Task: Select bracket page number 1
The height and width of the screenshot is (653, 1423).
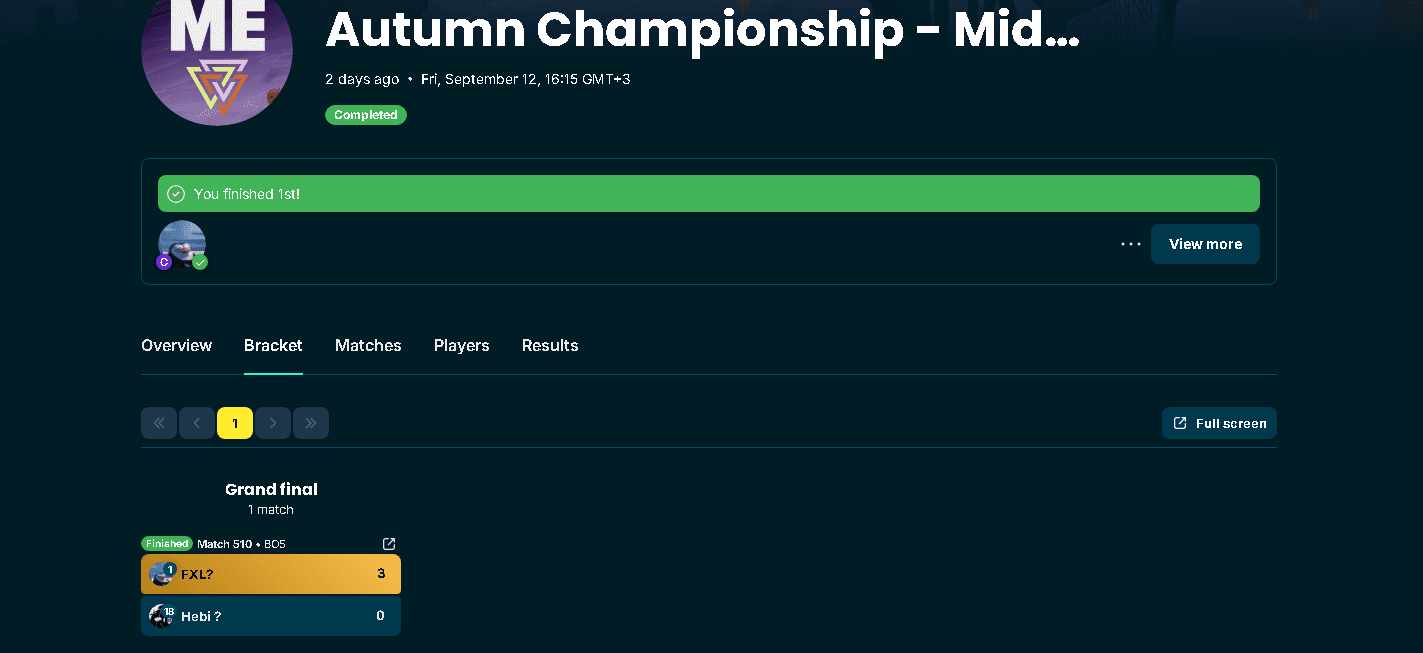Action: pos(235,423)
